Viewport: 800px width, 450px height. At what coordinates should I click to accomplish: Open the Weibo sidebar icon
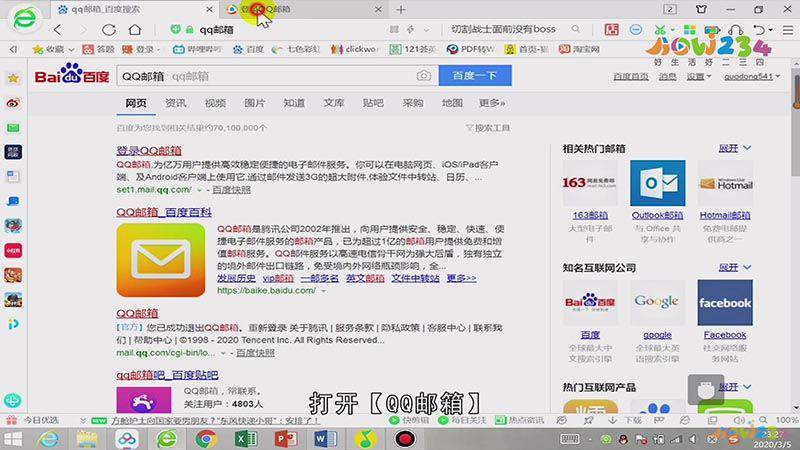[13, 103]
